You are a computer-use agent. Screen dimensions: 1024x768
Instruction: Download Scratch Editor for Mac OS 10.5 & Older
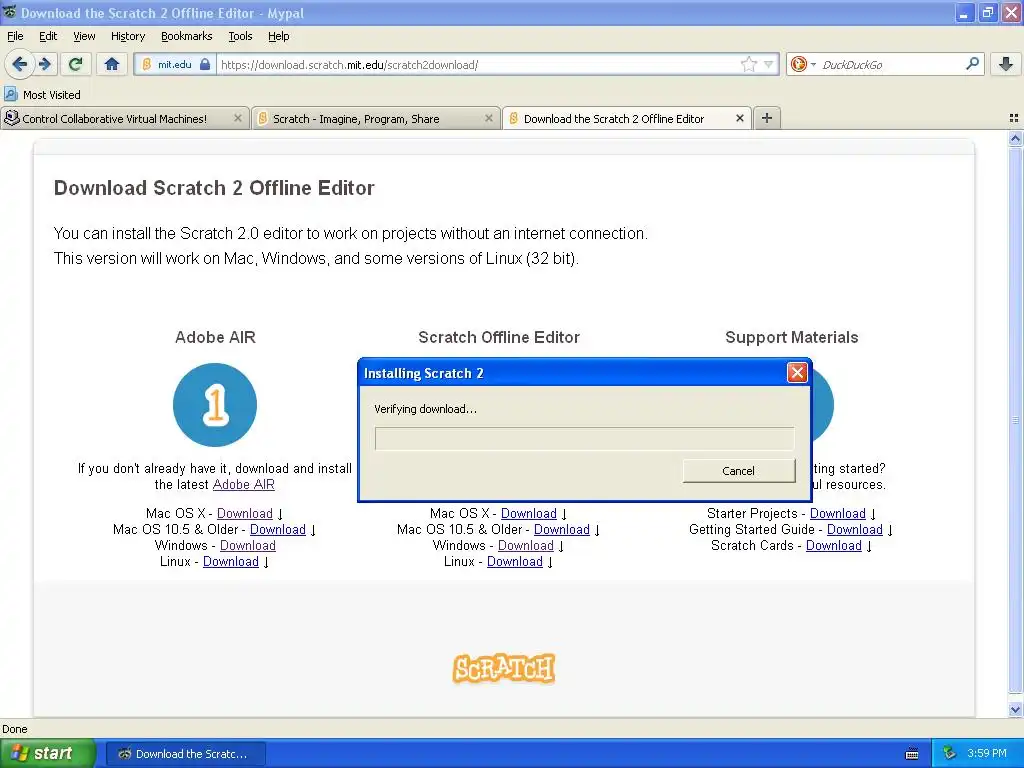562,530
